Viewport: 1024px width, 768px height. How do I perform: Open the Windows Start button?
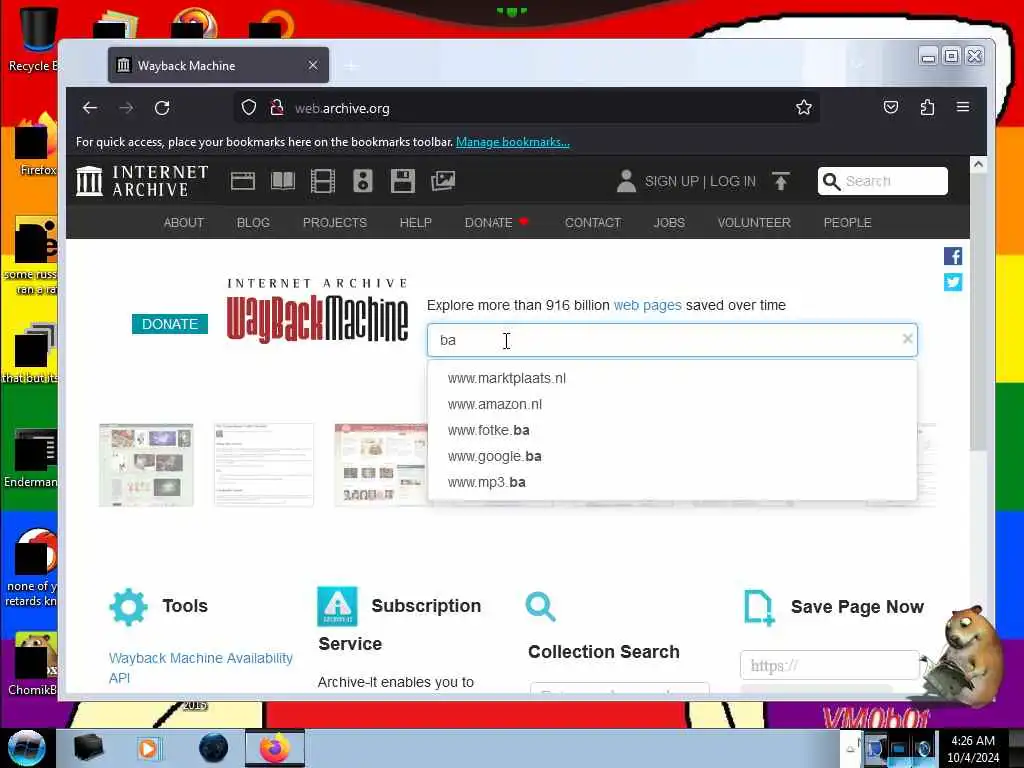(x=27, y=748)
